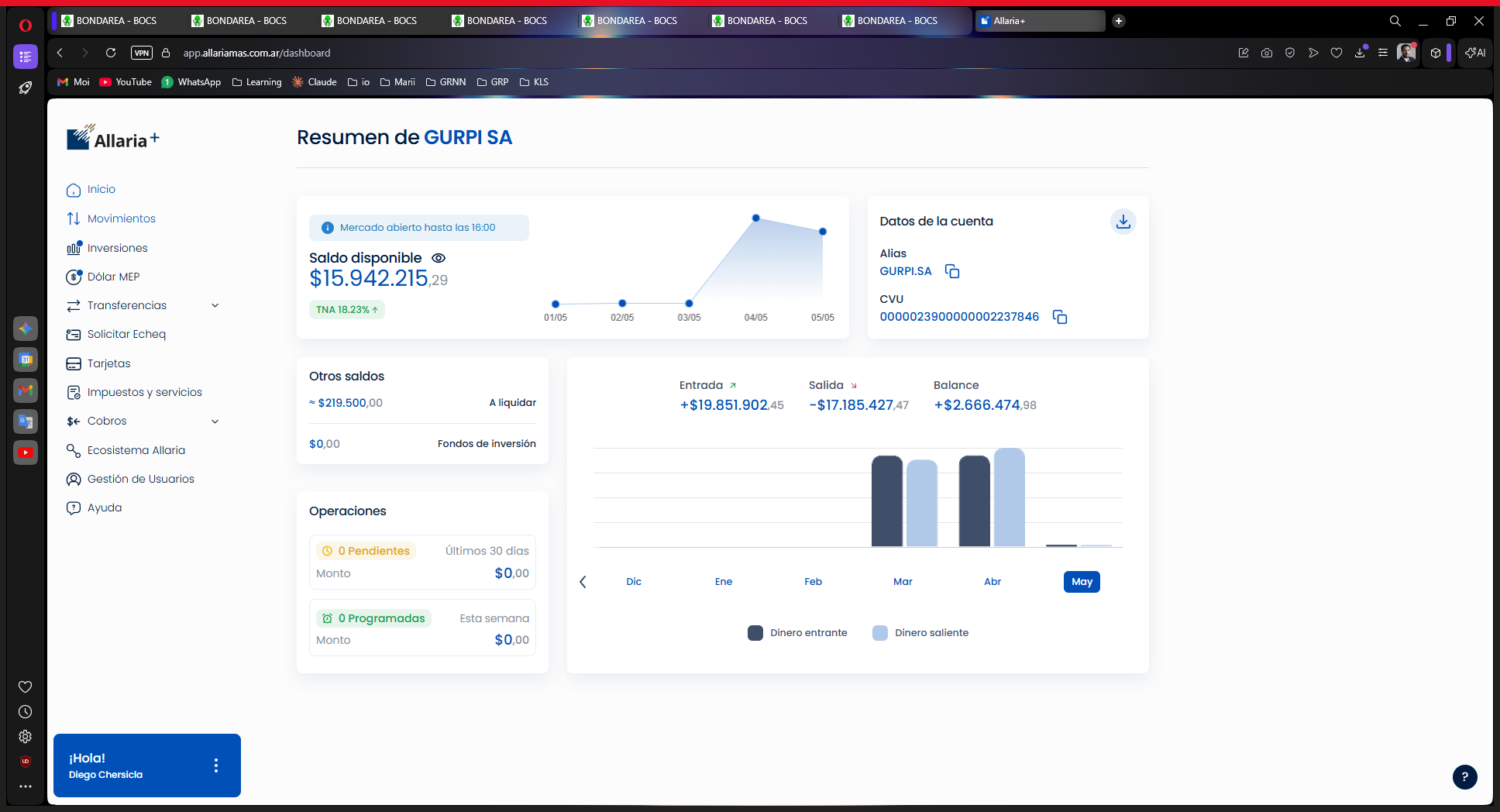Image resolution: width=1500 pixels, height=812 pixels.
Task: Click the $219.500,00 A liquidar amount
Action: [x=346, y=403]
